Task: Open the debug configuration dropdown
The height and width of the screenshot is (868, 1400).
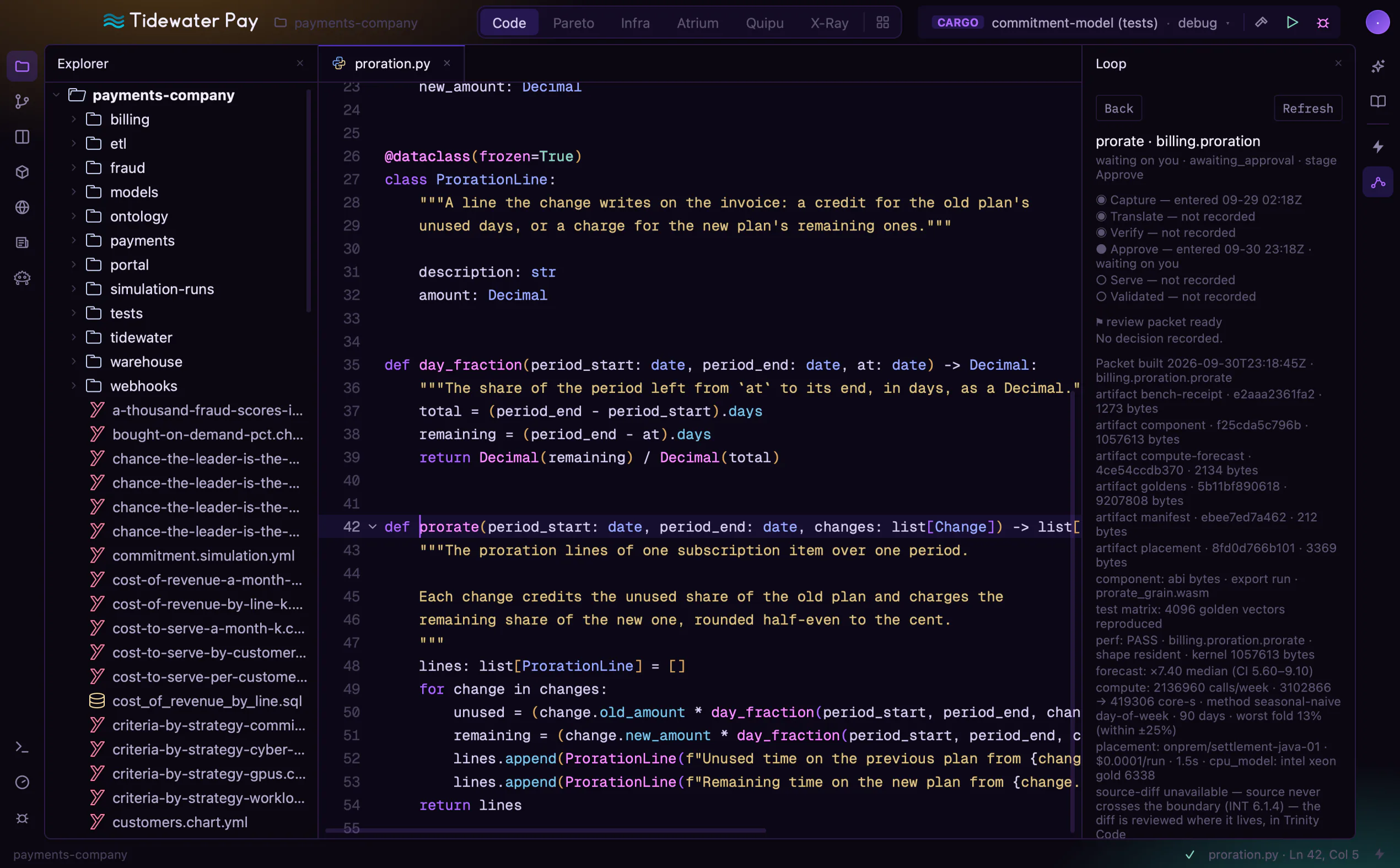Action: (1203, 23)
